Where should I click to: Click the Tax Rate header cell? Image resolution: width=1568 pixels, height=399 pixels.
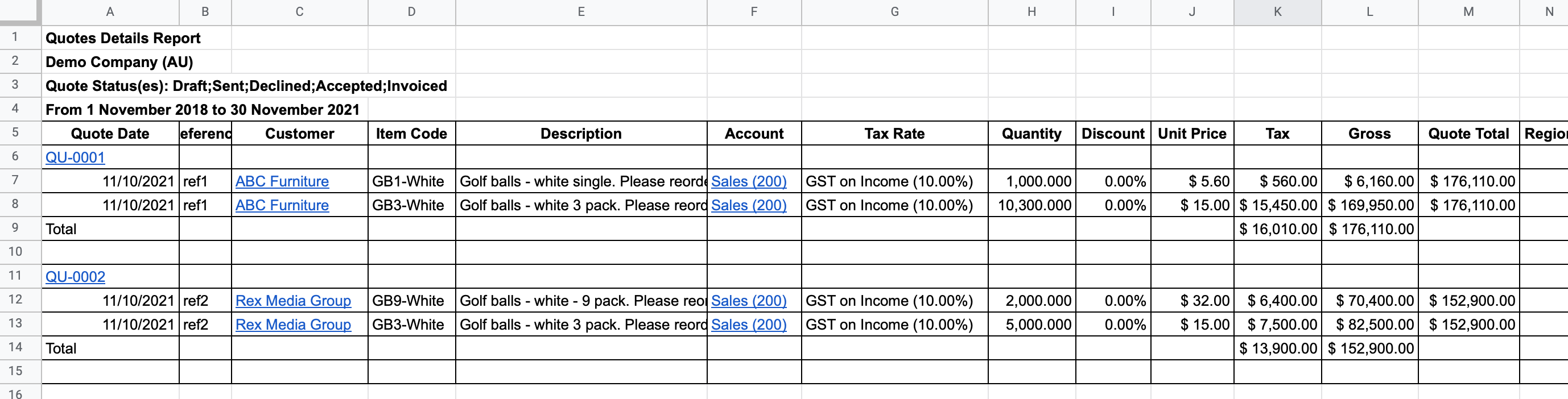[x=894, y=133]
